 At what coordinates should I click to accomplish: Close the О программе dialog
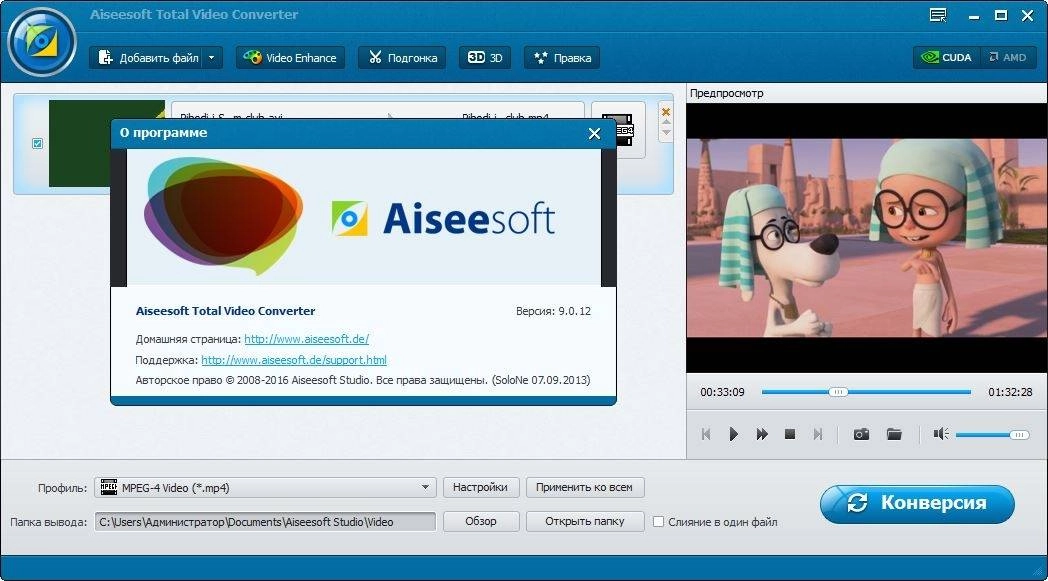594,134
